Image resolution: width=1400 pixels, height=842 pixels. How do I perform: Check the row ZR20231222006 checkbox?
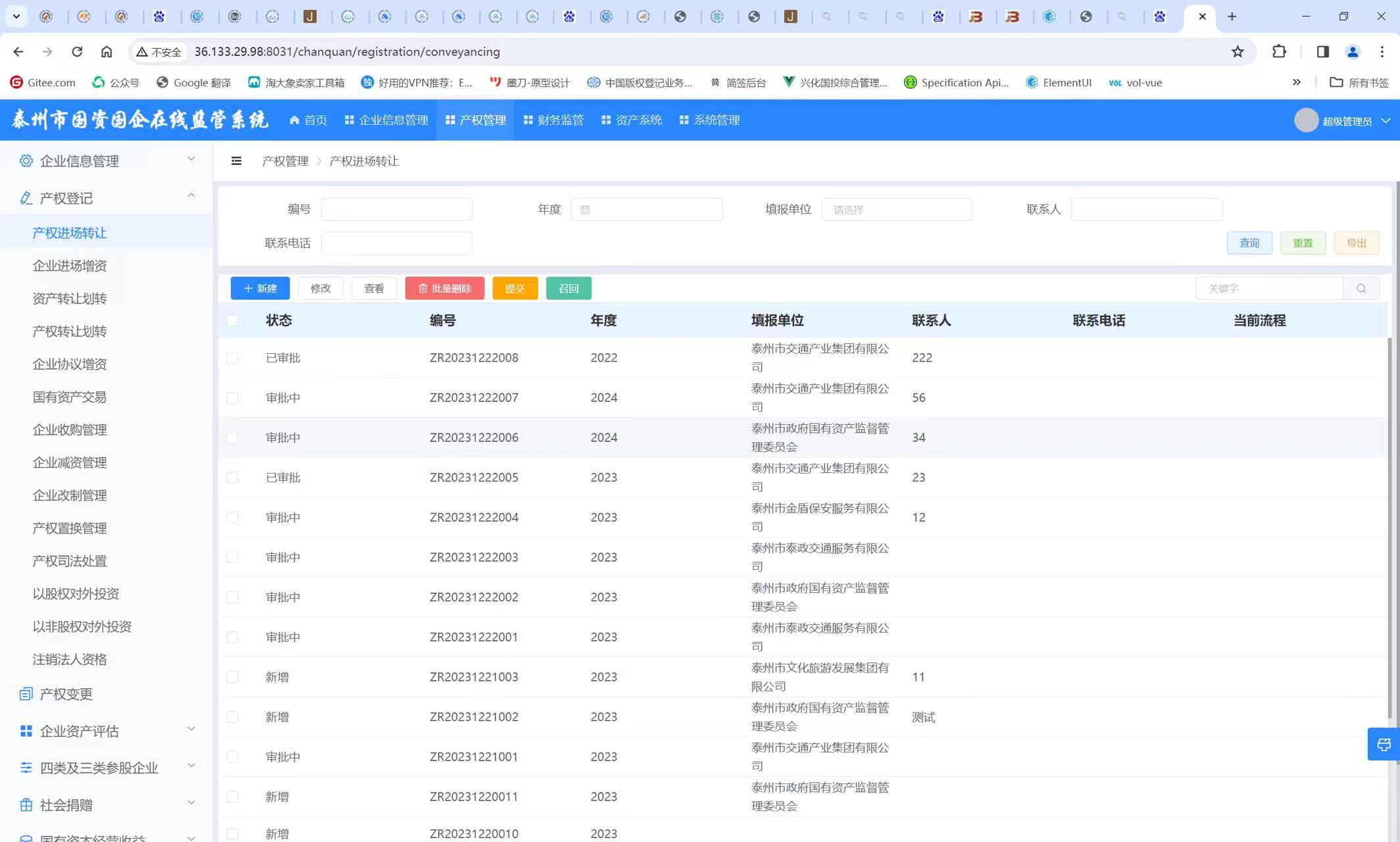(232, 437)
